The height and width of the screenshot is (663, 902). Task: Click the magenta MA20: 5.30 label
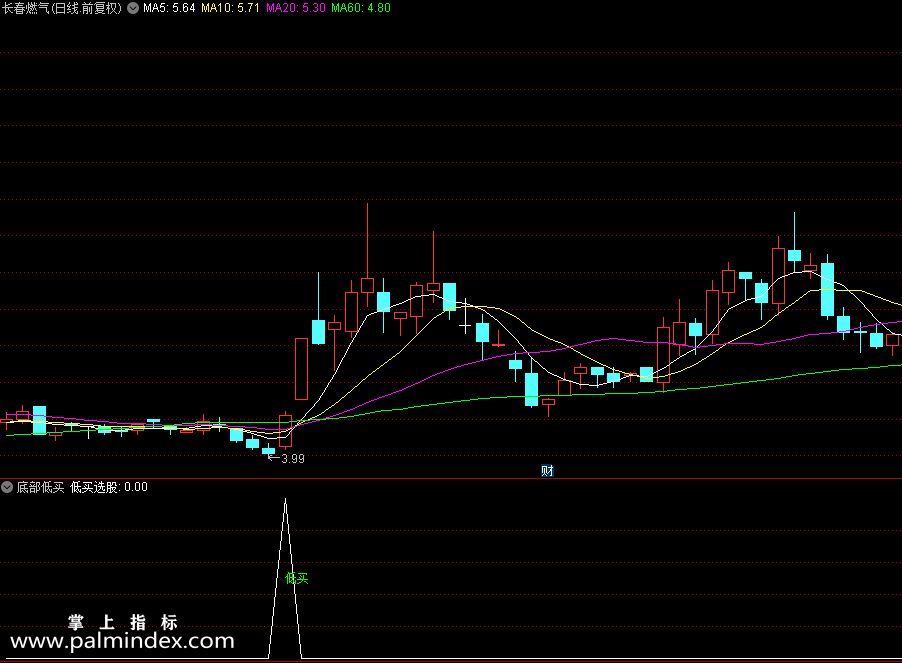296,8
